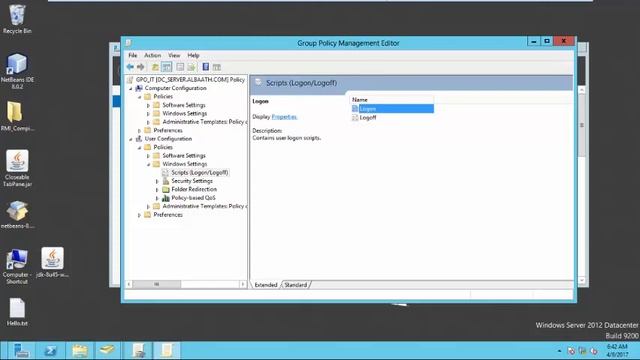Viewport: 640px width, 360px height.
Task: Open the Help menu
Action: tap(193, 55)
